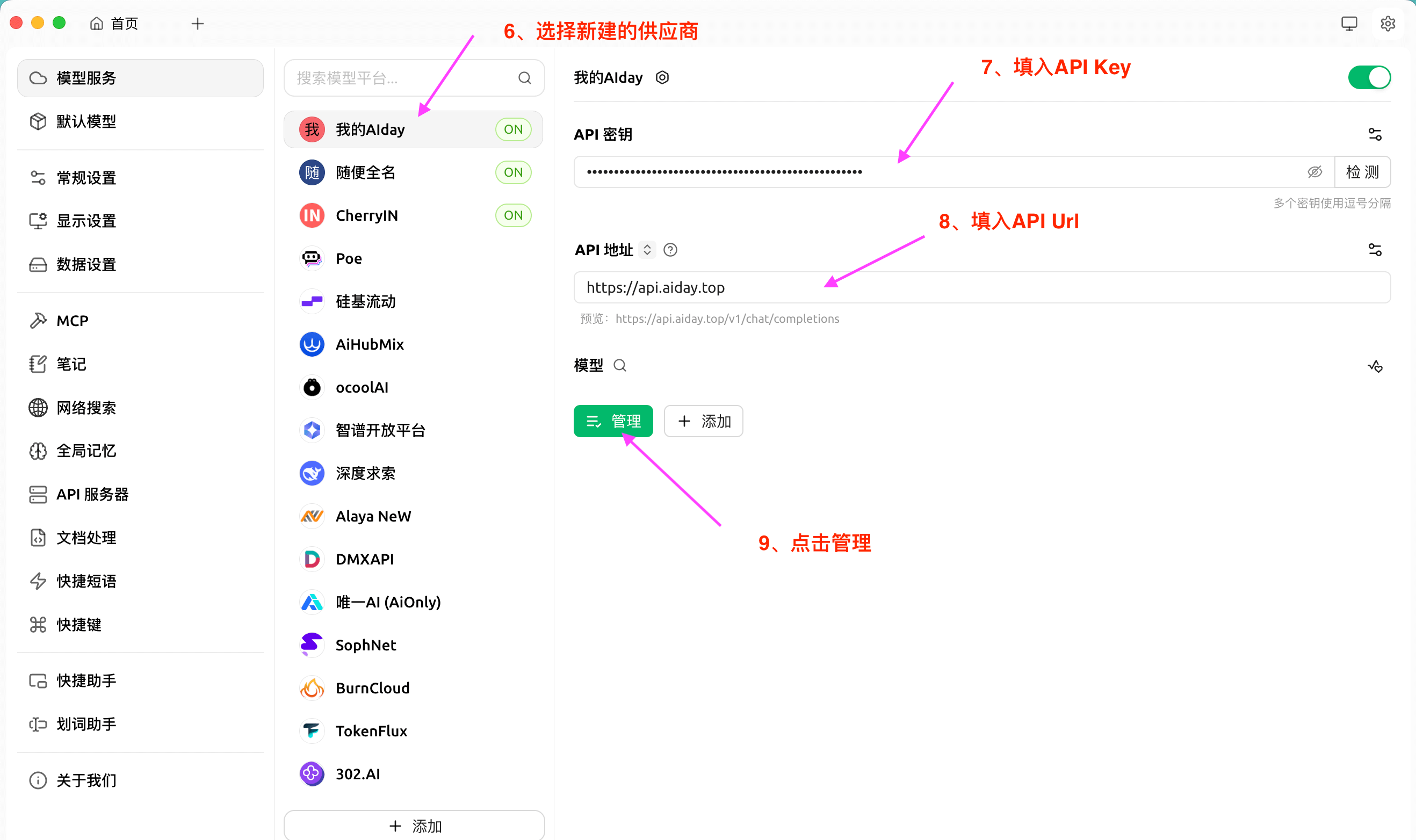Image resolution: width=1416 pixels, height=840 pixels.
Task: Click 添加 to add a new model
Action: [704, 421]
